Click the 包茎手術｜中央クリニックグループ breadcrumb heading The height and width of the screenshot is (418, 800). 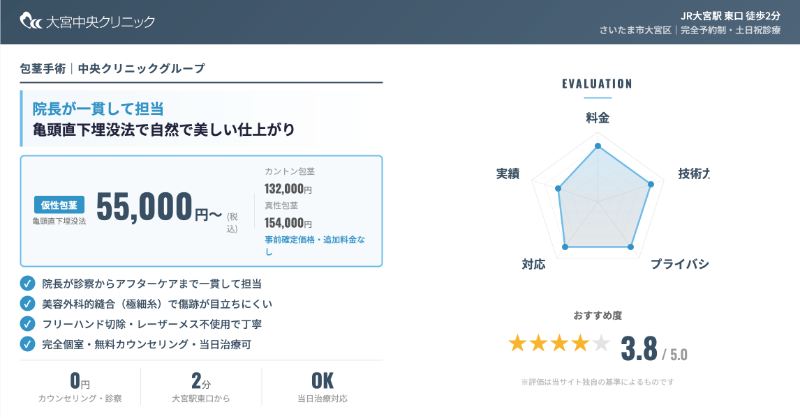click(x=112, y=68)
